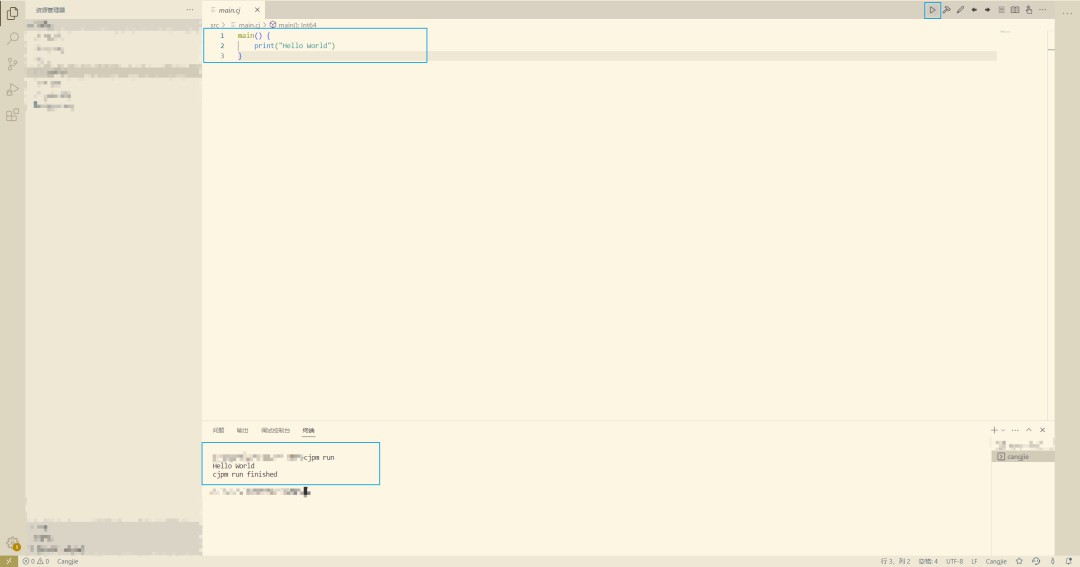
Task: Select the main.cj editor tab
Action: click(229, 10)
